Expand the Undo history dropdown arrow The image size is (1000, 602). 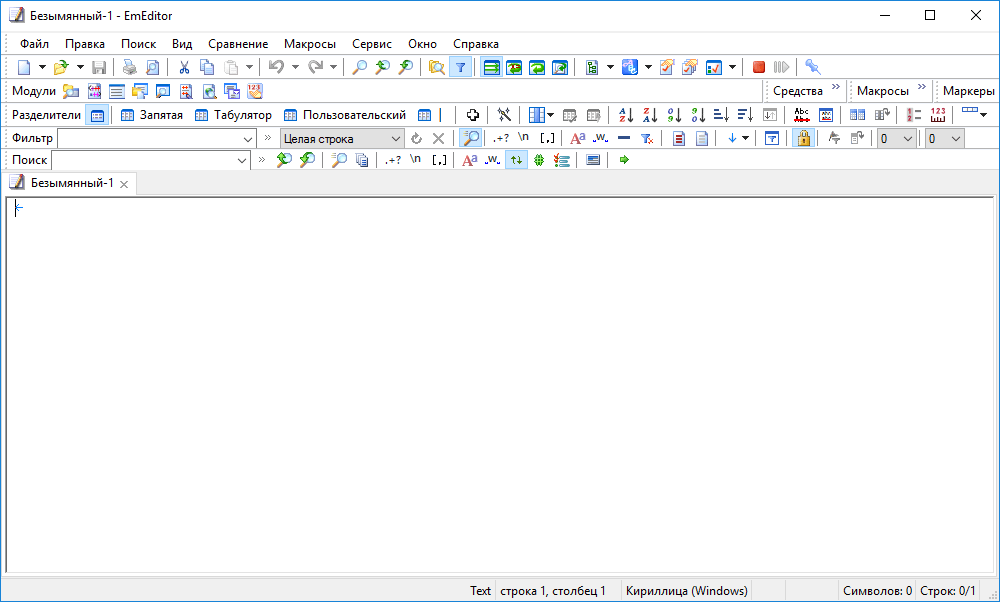click(x=295, y=67)
